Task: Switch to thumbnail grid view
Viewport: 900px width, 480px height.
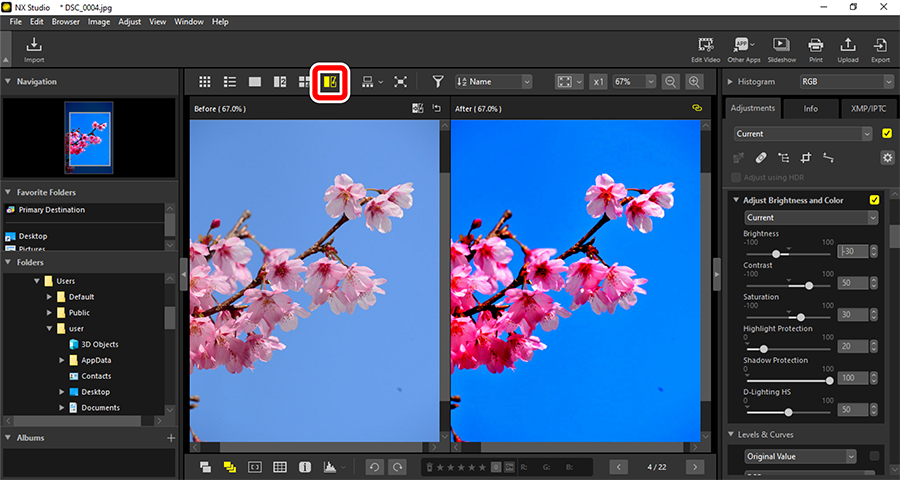Action: coord(205,82)
